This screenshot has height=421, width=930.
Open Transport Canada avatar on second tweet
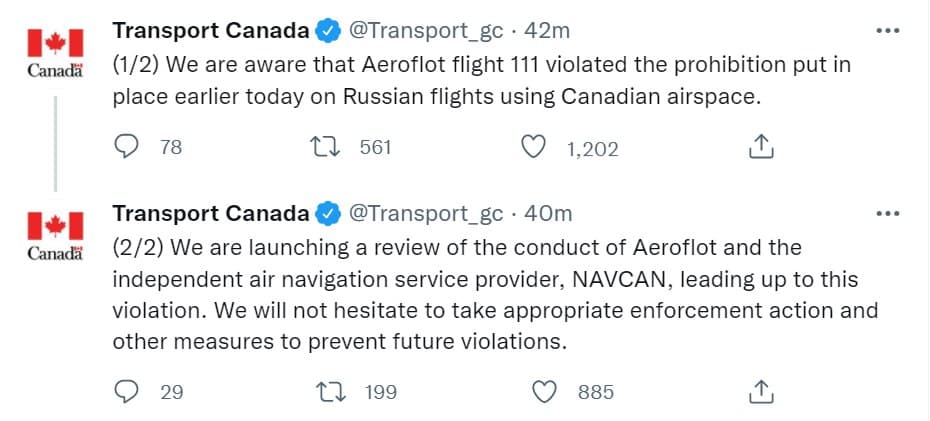54,236
